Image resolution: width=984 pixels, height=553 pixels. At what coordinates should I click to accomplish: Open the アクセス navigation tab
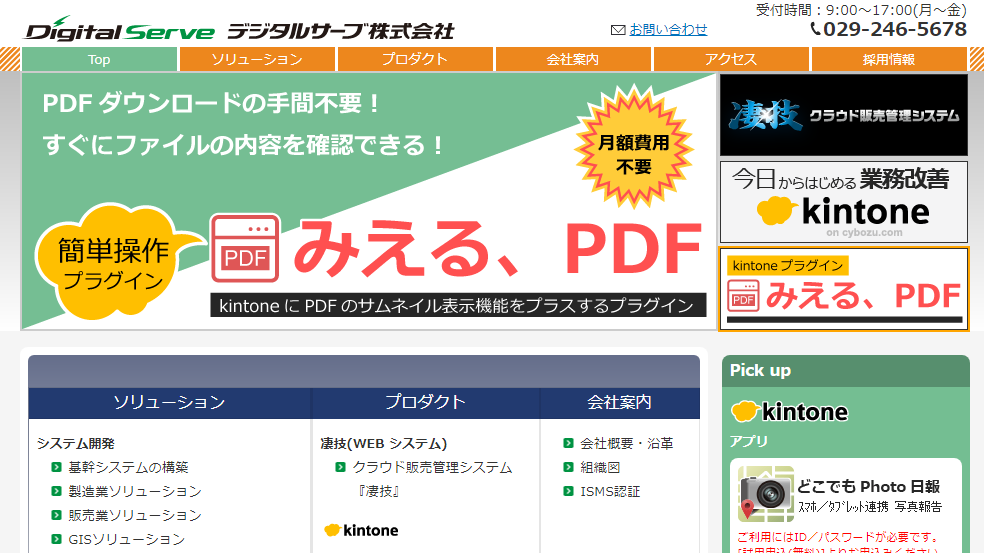click(730, 59)
